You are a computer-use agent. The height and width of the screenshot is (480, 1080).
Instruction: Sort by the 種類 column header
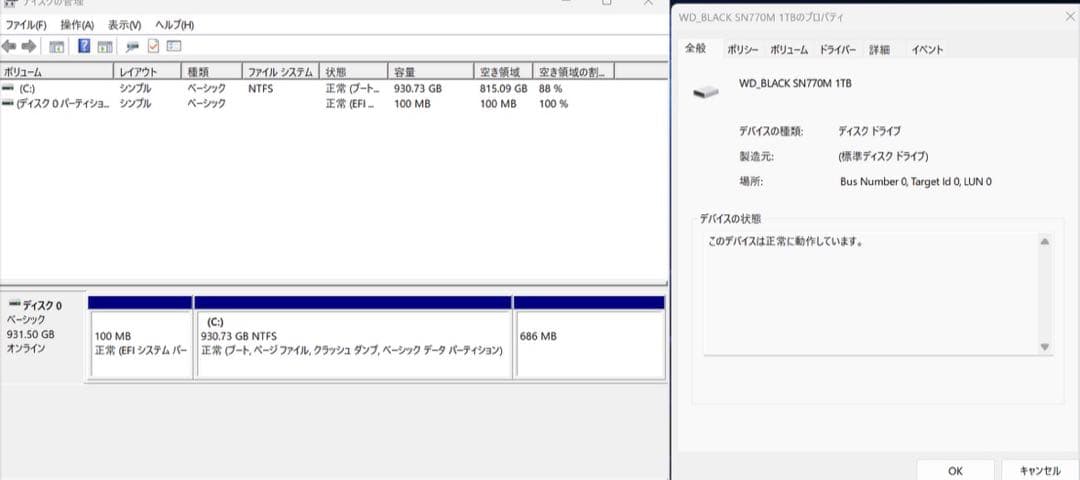click(211, 72)
